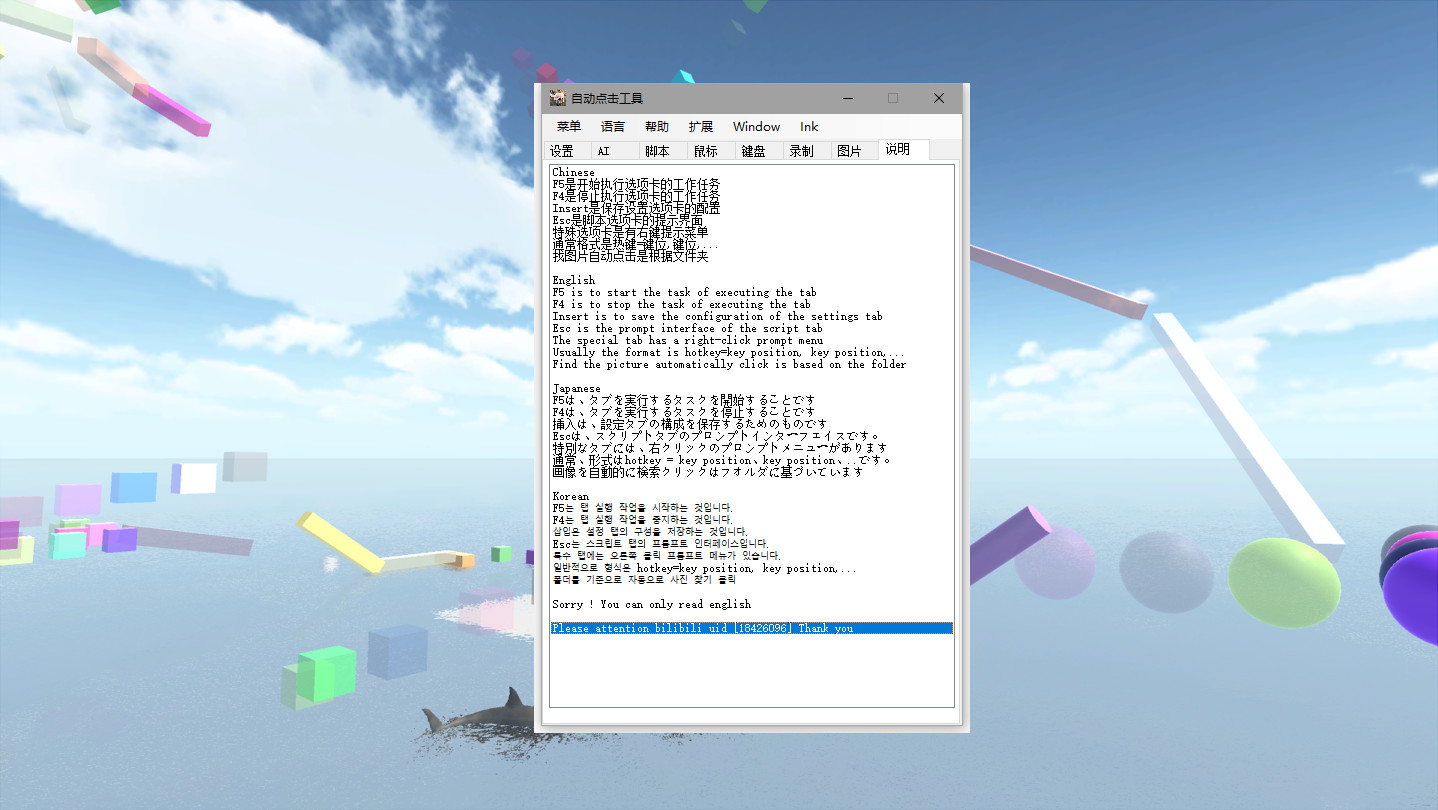This screenshot has height=810, width=1438.
Task: Click the auto-clicker app icon in the title bar
Action: coord(556,98)
